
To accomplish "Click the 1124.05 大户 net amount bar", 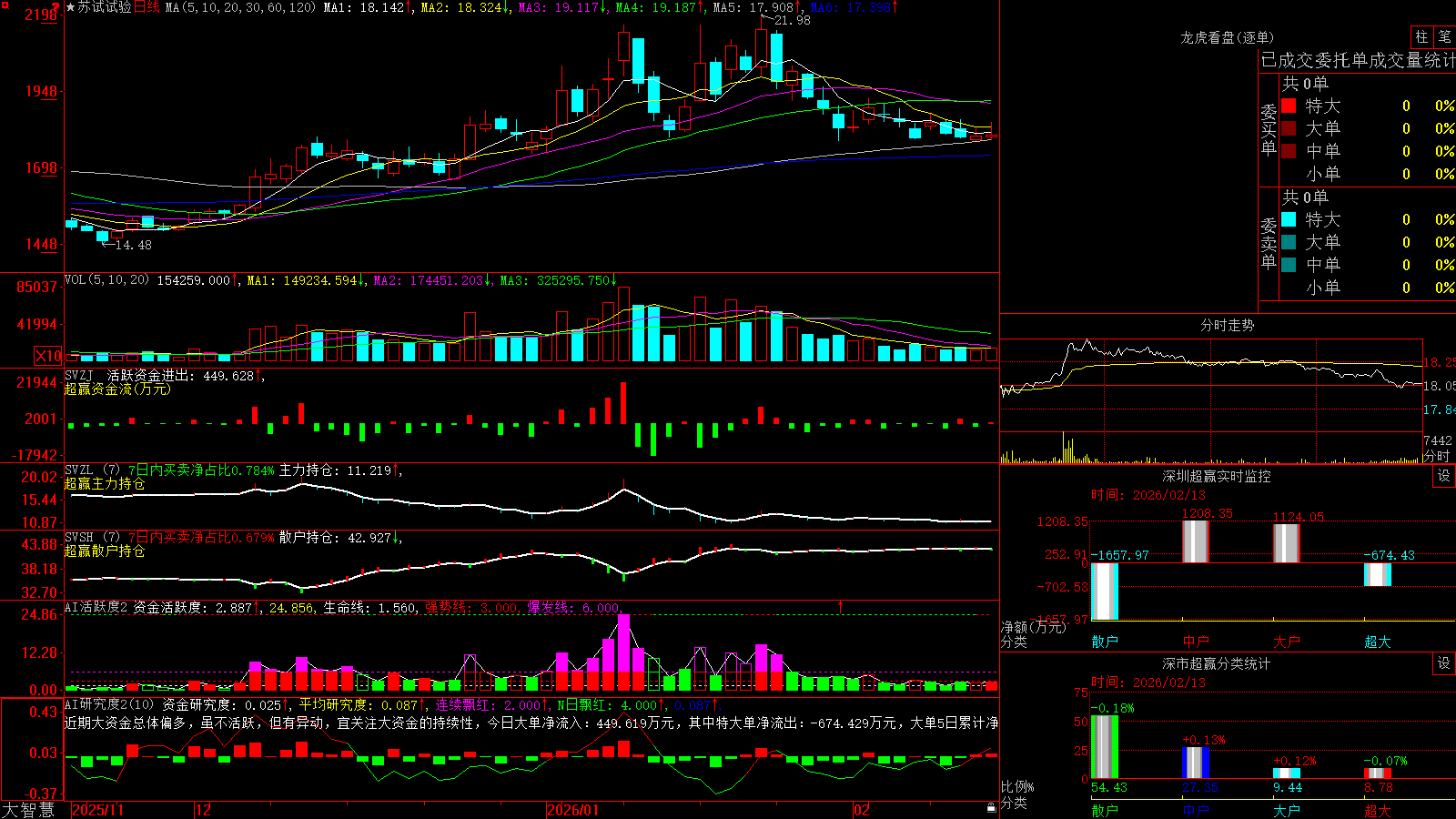I will [1287, 543].
